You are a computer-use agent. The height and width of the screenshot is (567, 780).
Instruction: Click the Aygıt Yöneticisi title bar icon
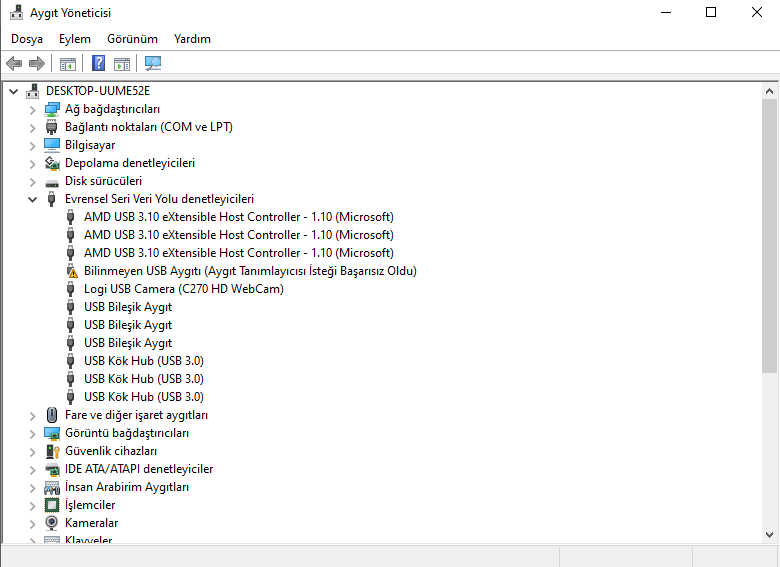[x=16, y=12]
